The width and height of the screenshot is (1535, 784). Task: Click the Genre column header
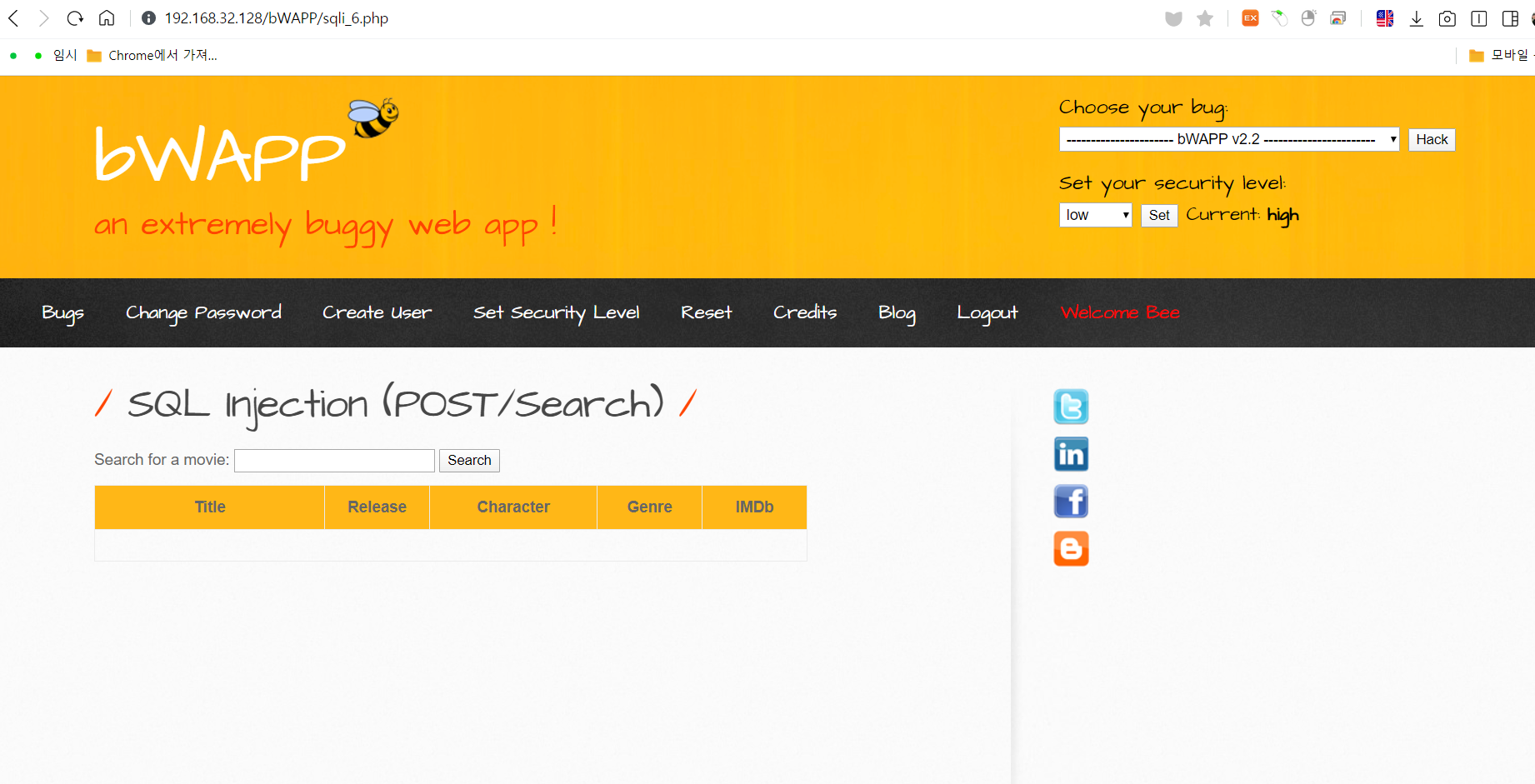(x=649, y=507)
